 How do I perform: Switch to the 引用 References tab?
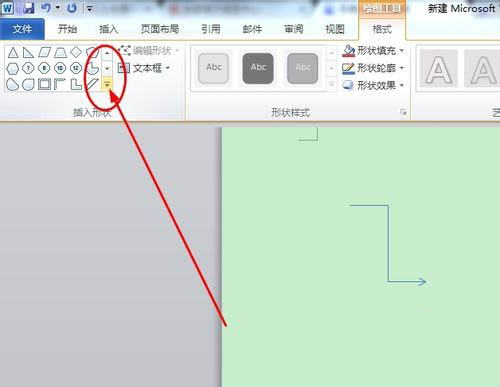(211, 29)
